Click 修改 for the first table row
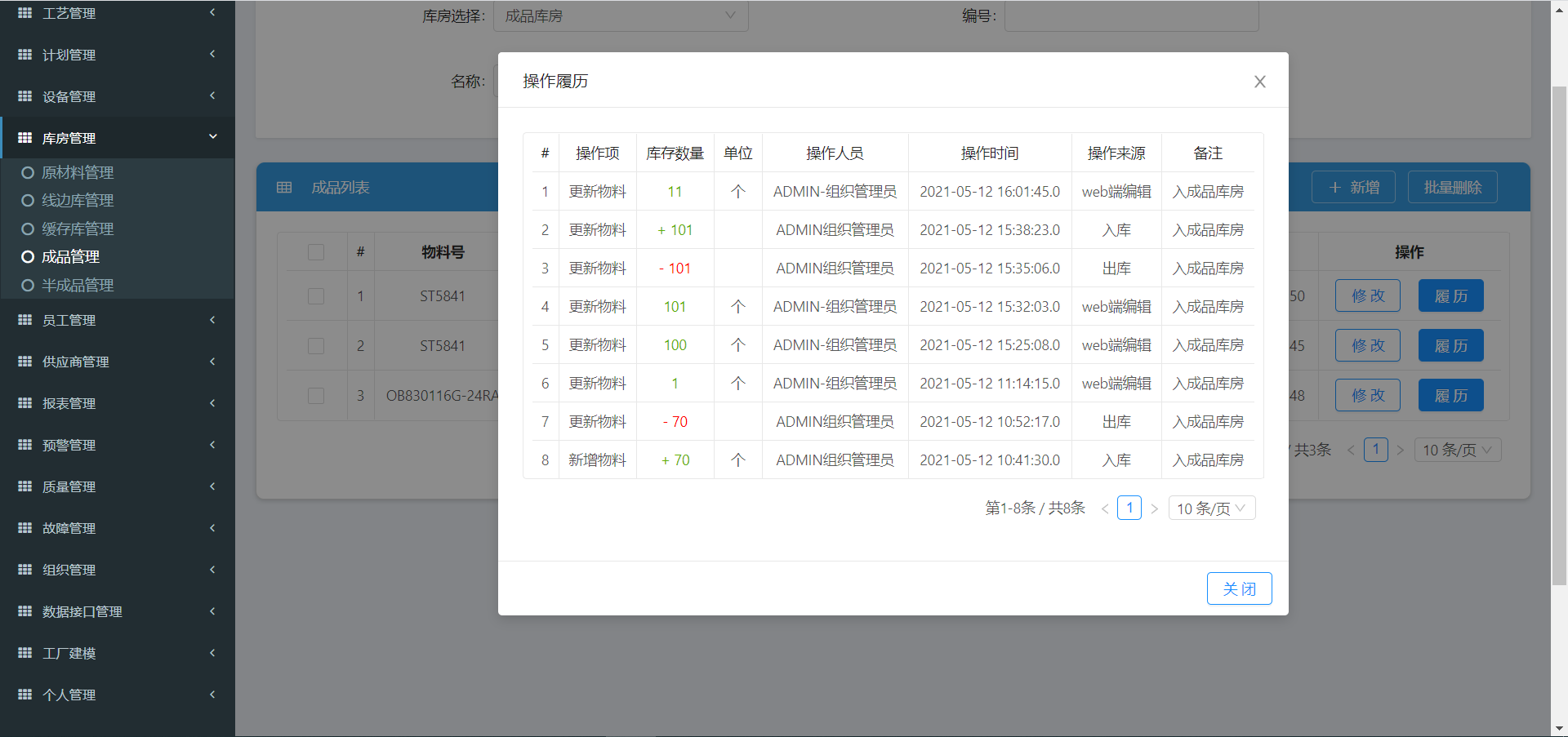 1368,295
